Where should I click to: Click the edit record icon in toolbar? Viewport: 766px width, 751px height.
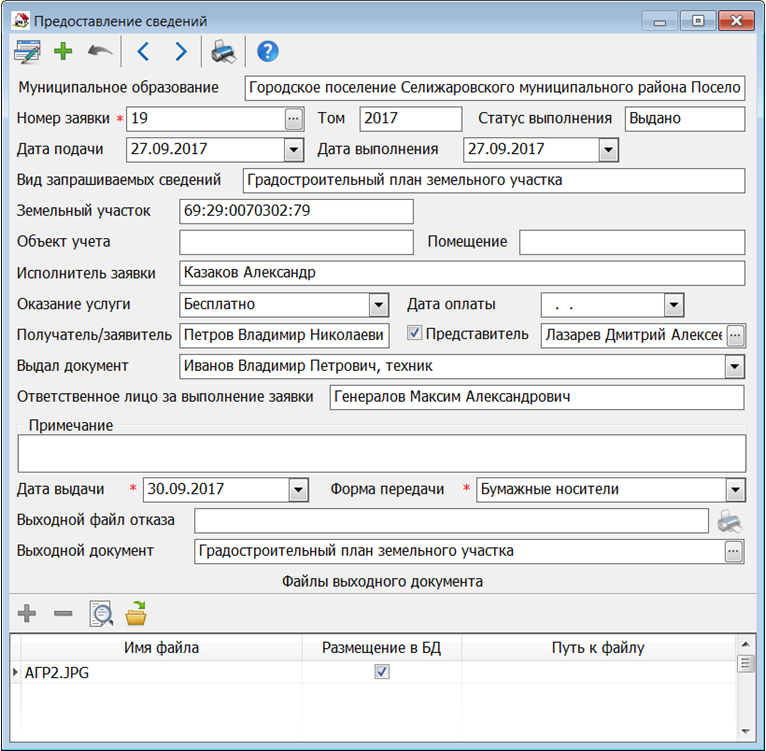[26, 52]
